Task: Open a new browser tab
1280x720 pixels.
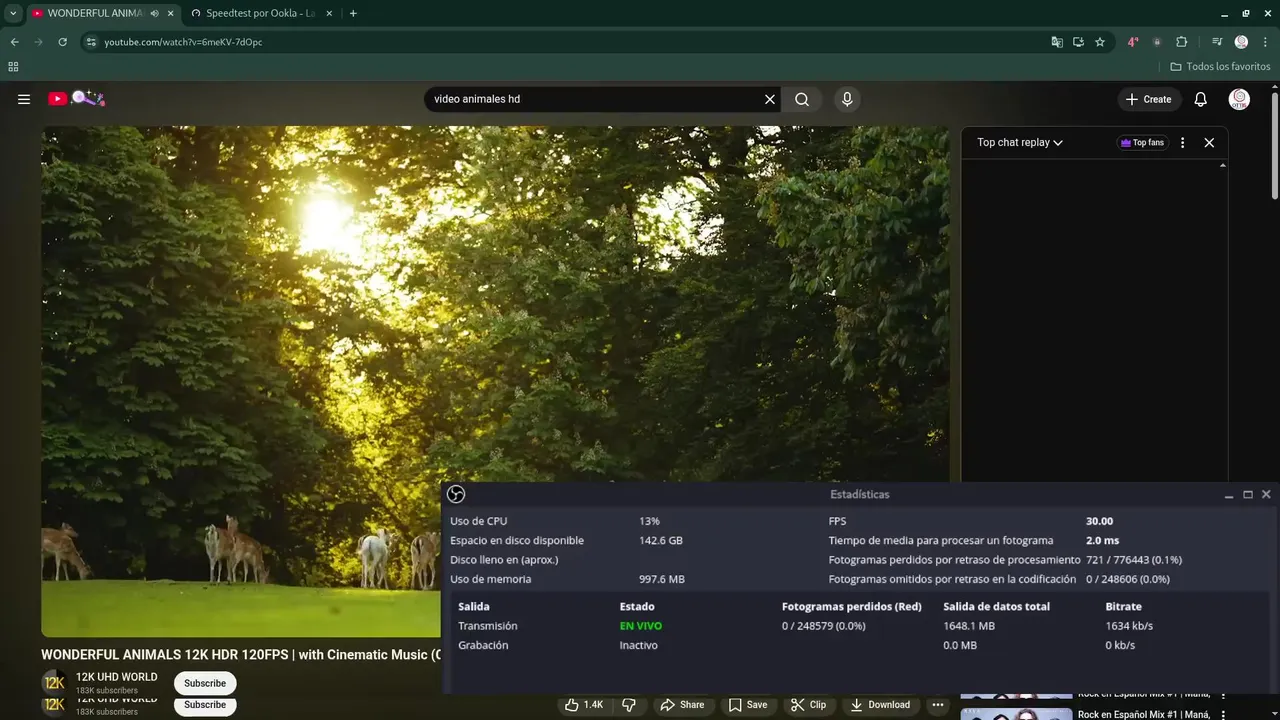Action: 353,13
